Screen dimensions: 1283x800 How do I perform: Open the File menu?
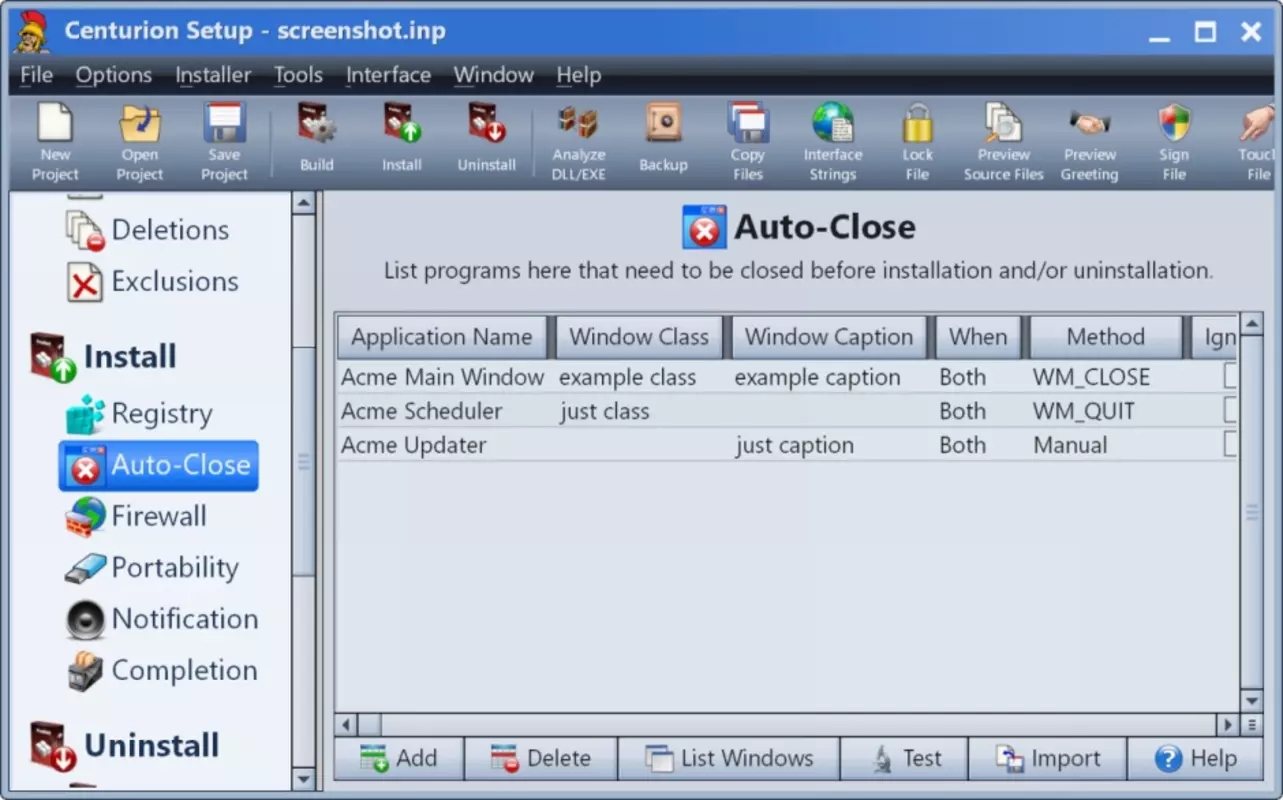[37, 75]
